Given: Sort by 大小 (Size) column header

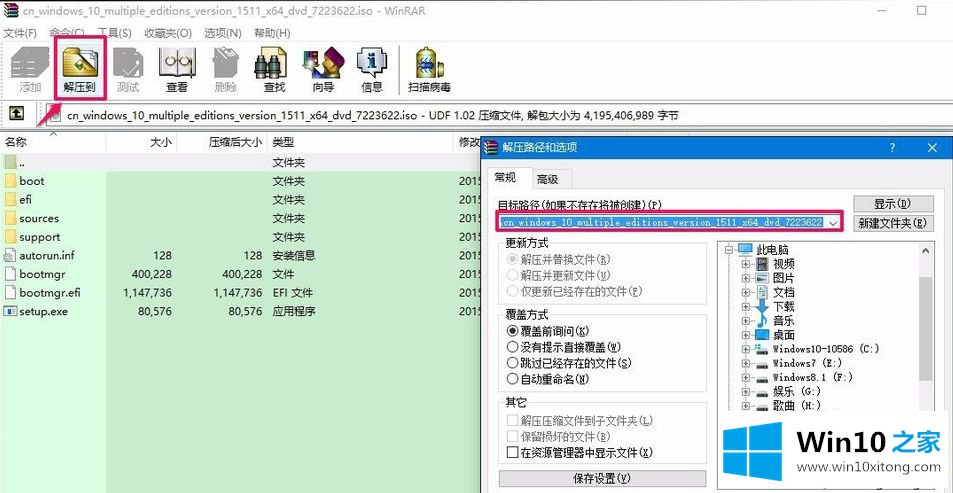Looking at the screenshot, I should [142, 142].
